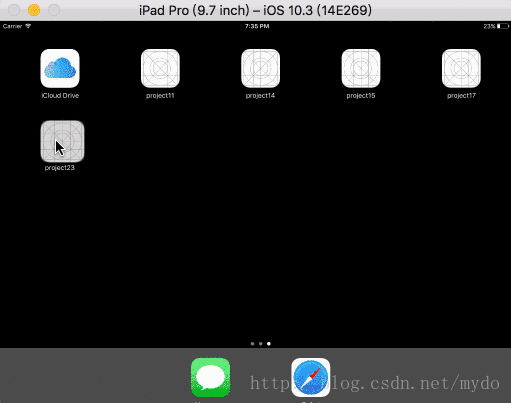Click the project23 label text
The image size is (511, 403).
click(60, 168)
